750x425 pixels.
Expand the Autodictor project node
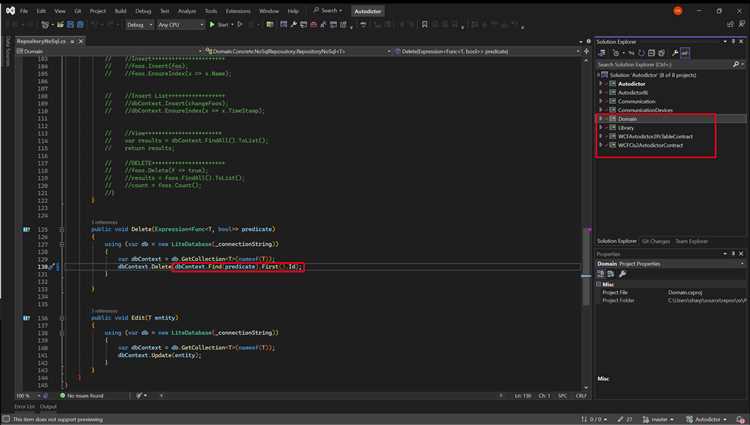[601, 84]
